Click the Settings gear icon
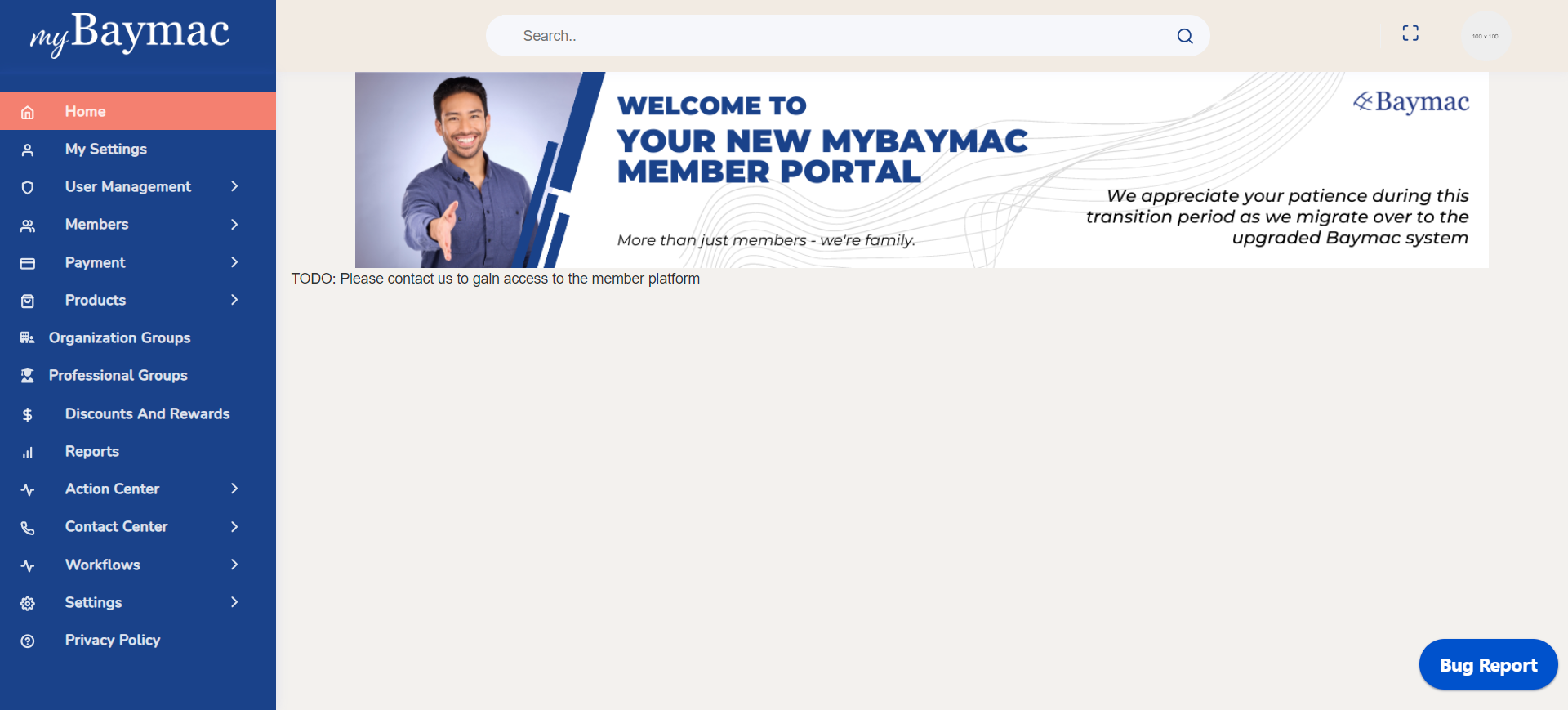 tap(28, 603)
